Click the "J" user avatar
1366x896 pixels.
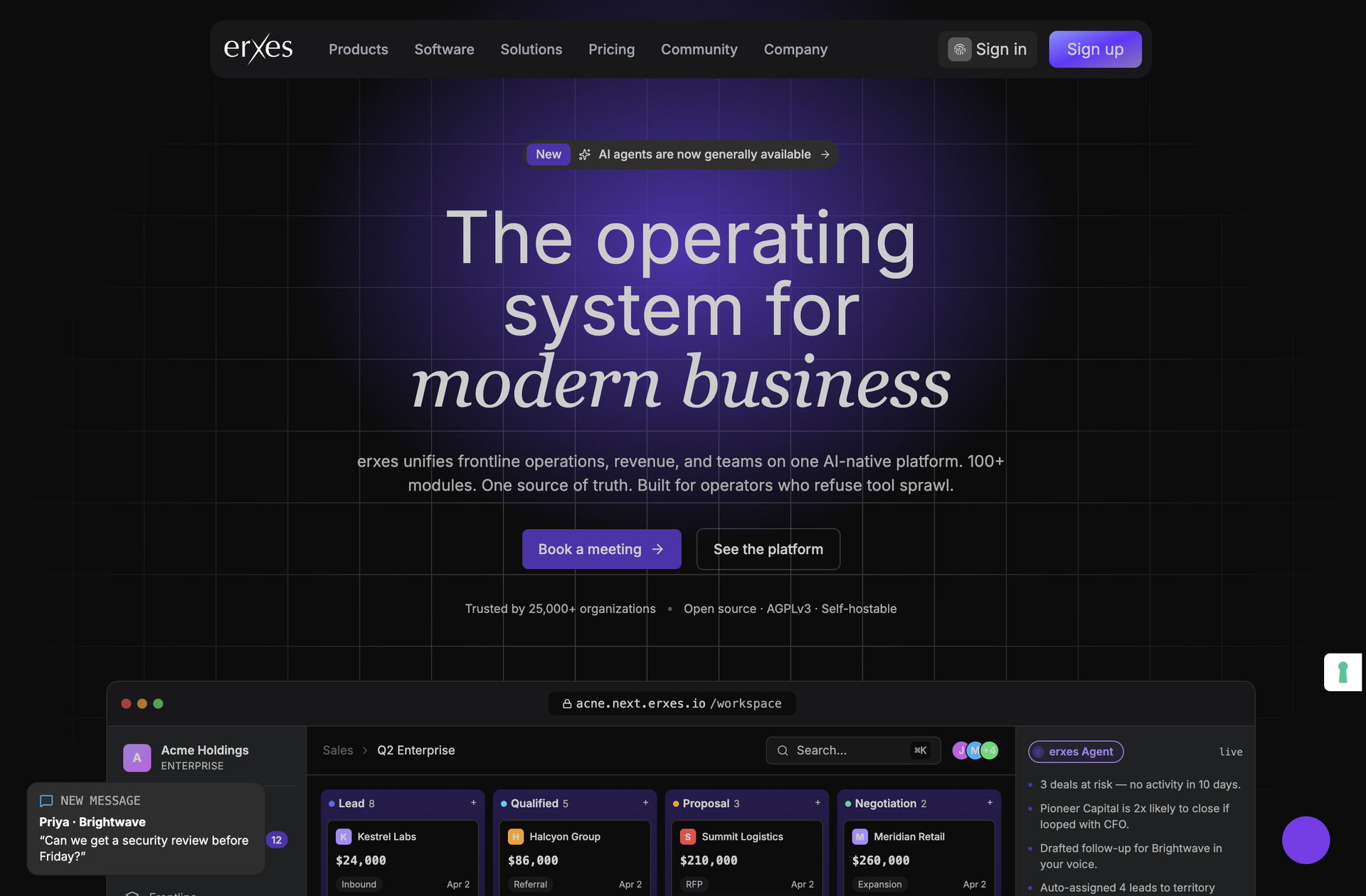pyautogui.click(x=960, y=750)
